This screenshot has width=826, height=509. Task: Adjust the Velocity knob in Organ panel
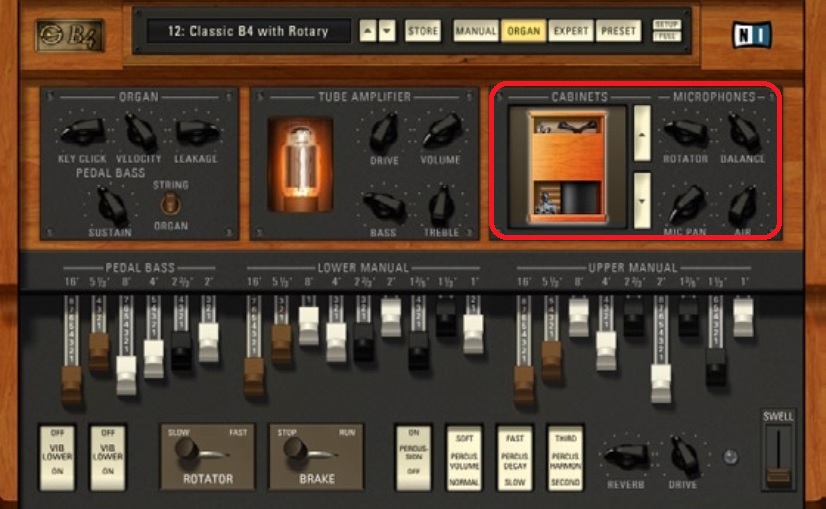(140, 131)
